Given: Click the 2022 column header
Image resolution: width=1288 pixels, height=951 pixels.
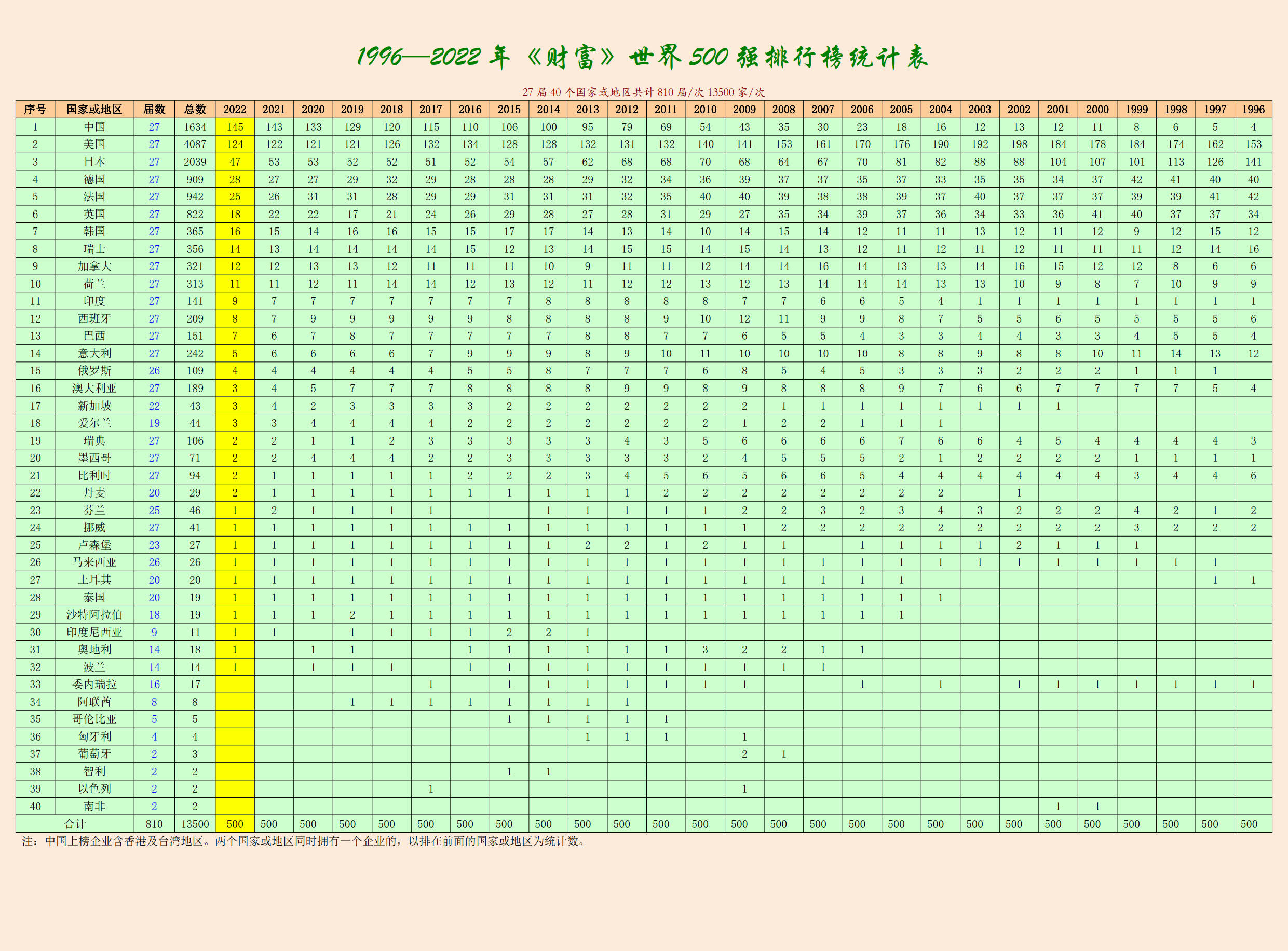Looking at the screenshot, I should click(x=234, y=110).
